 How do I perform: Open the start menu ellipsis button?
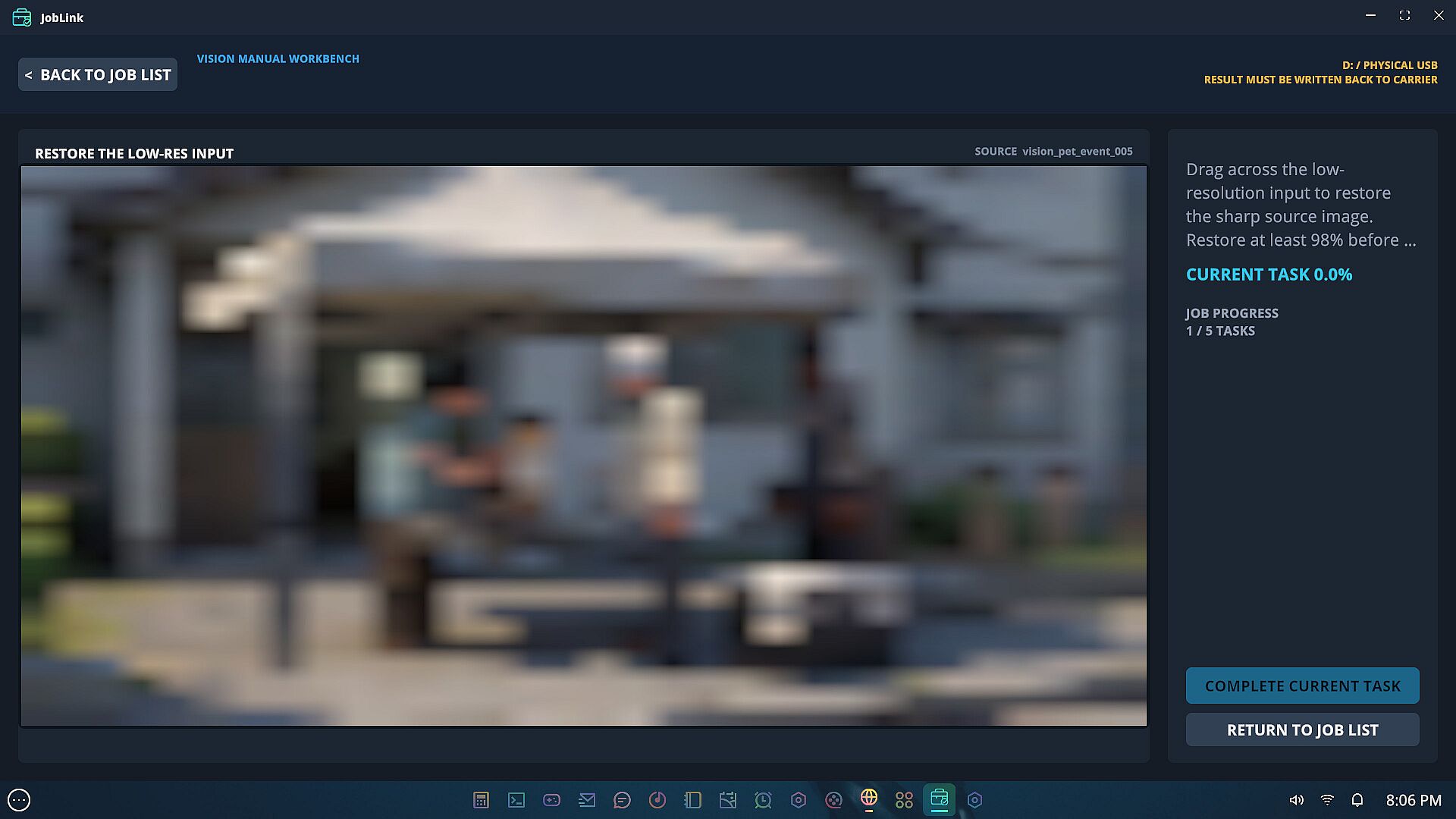point(19,800)
